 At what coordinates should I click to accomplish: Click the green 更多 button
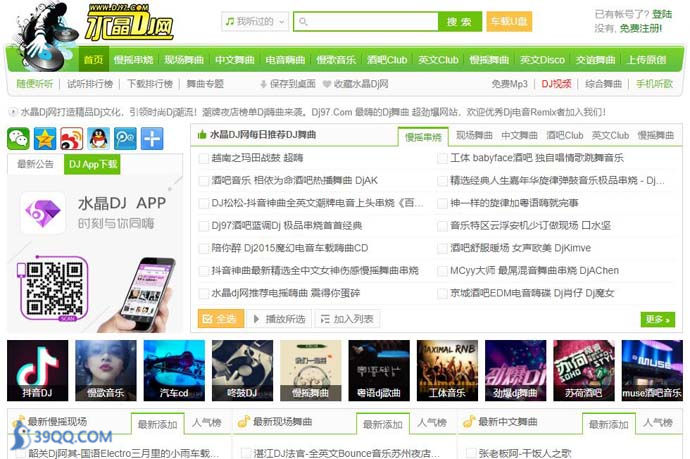click(657, 319)
